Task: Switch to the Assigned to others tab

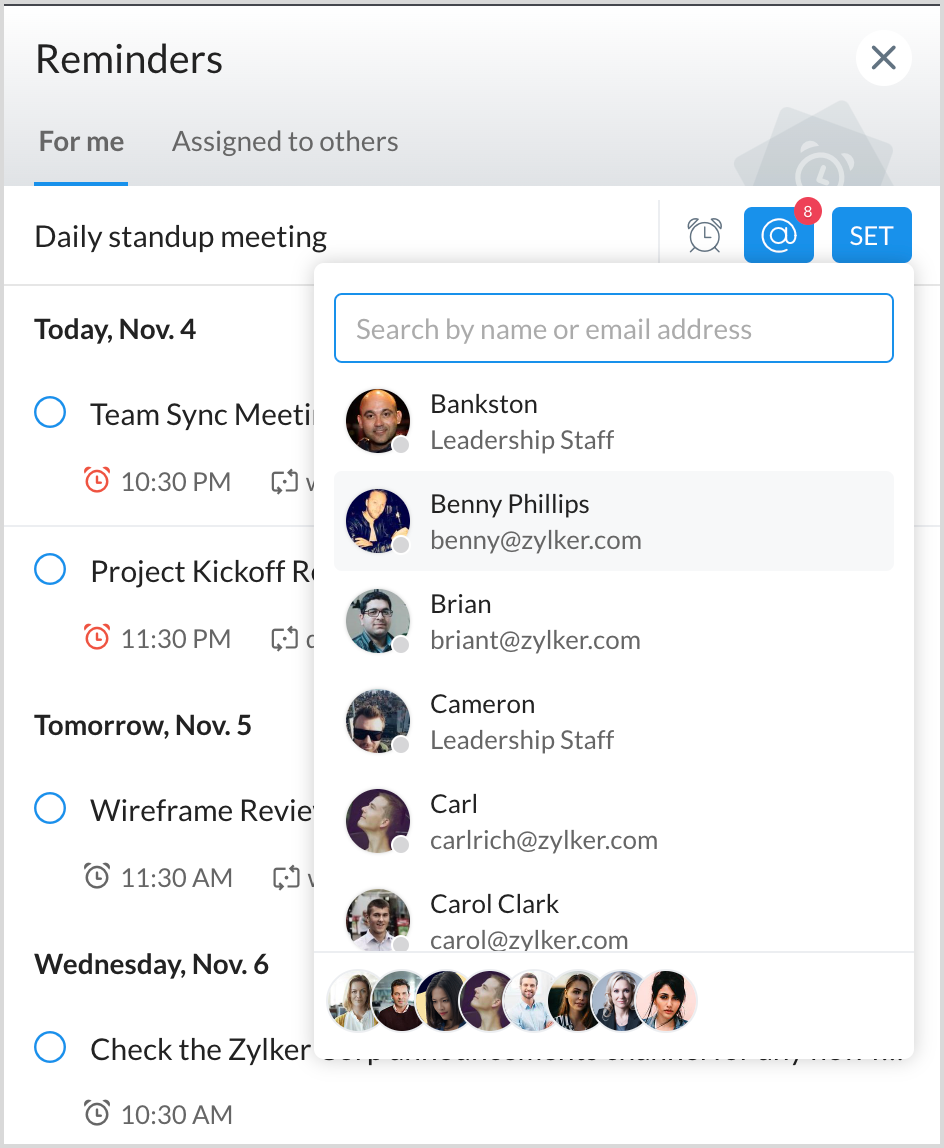Action: point(285,142)
